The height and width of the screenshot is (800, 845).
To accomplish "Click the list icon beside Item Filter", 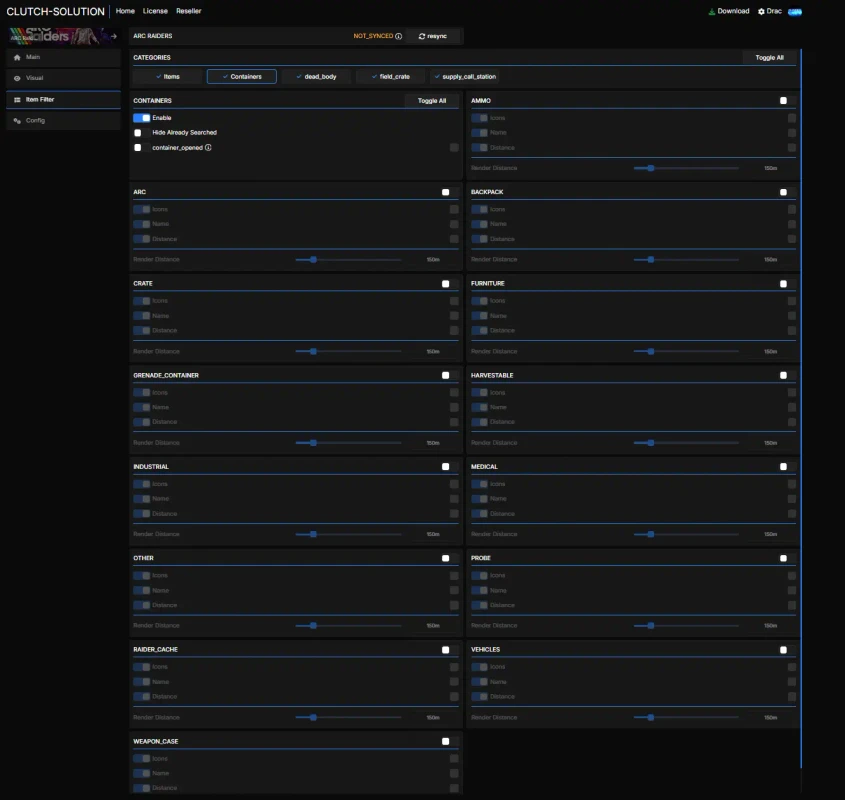I will pyautogui.click(x=17, y=100).
